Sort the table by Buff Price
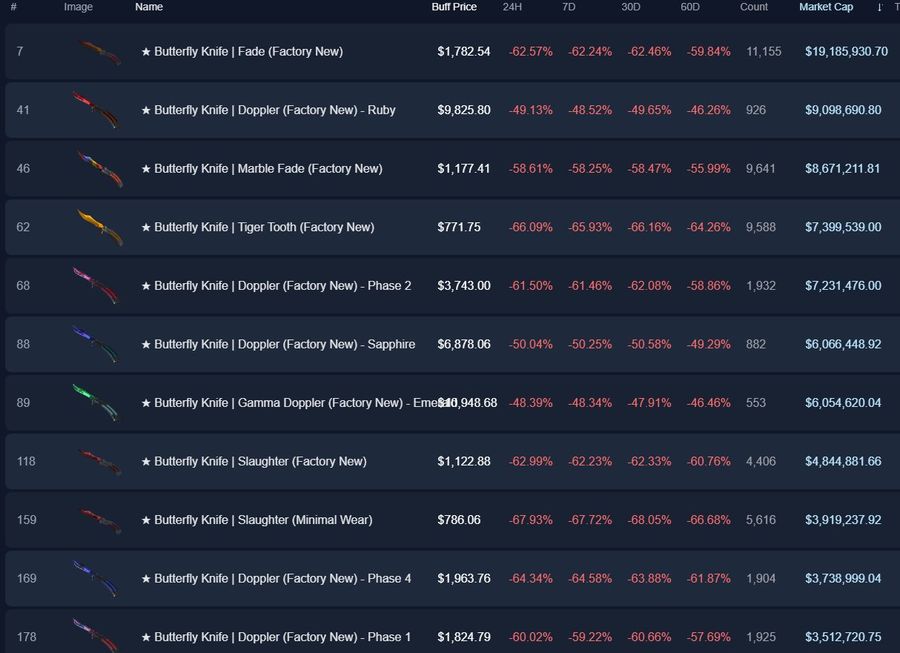900x653 pixels. [x=454, y=7]
